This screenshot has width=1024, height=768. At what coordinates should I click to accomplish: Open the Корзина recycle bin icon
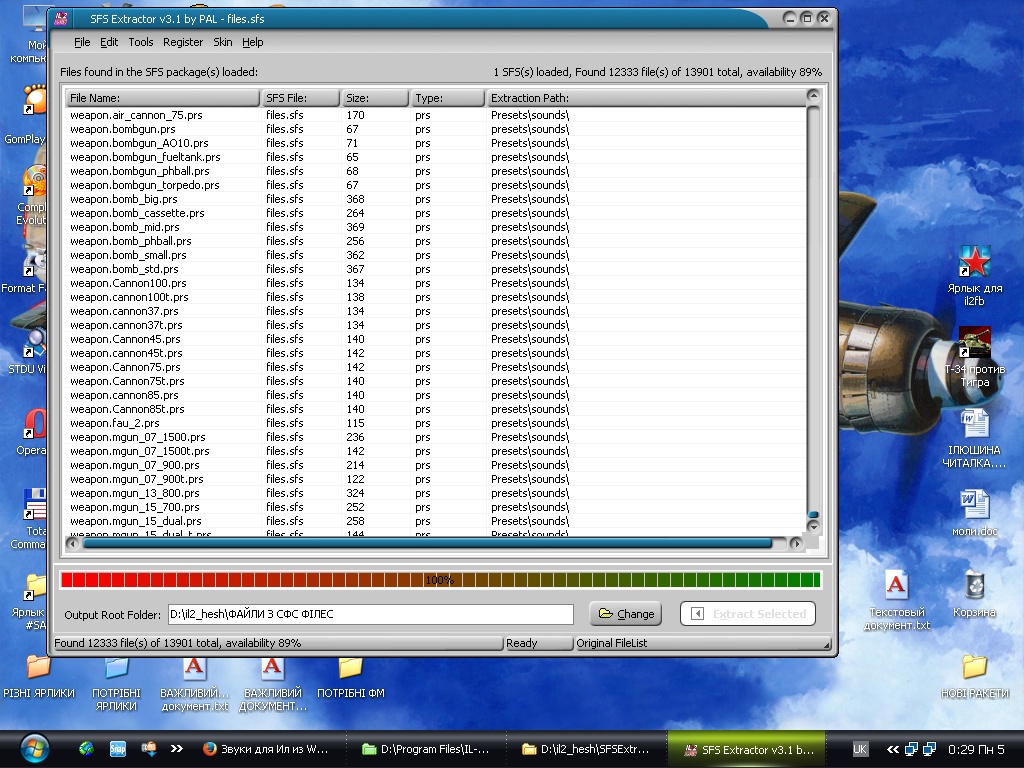point(974,594)
